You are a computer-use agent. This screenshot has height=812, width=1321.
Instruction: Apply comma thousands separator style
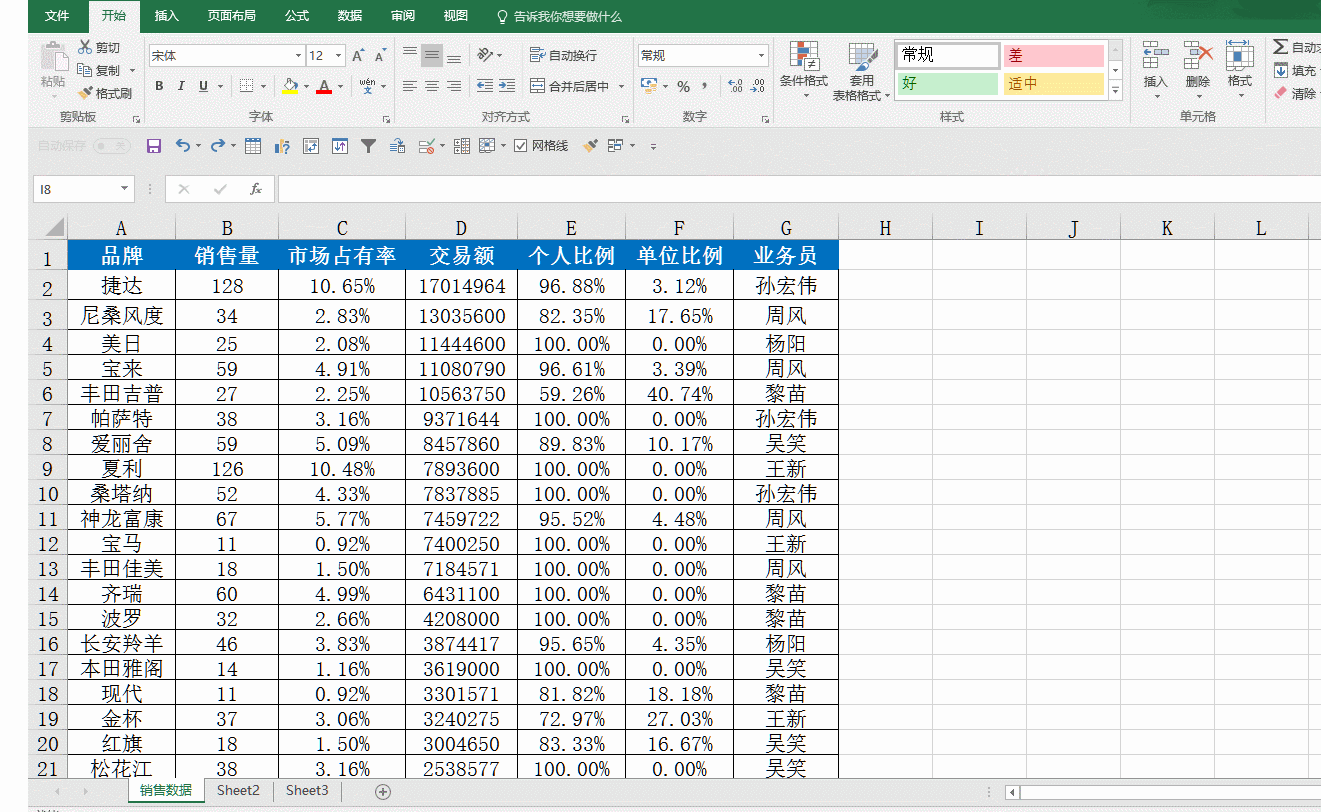(x=705, y=87)
